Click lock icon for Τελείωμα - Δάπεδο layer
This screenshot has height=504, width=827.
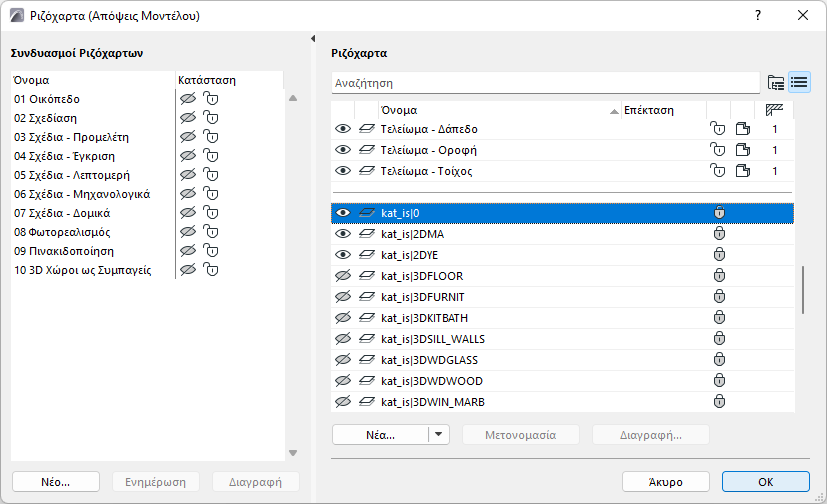pos(718,129)
